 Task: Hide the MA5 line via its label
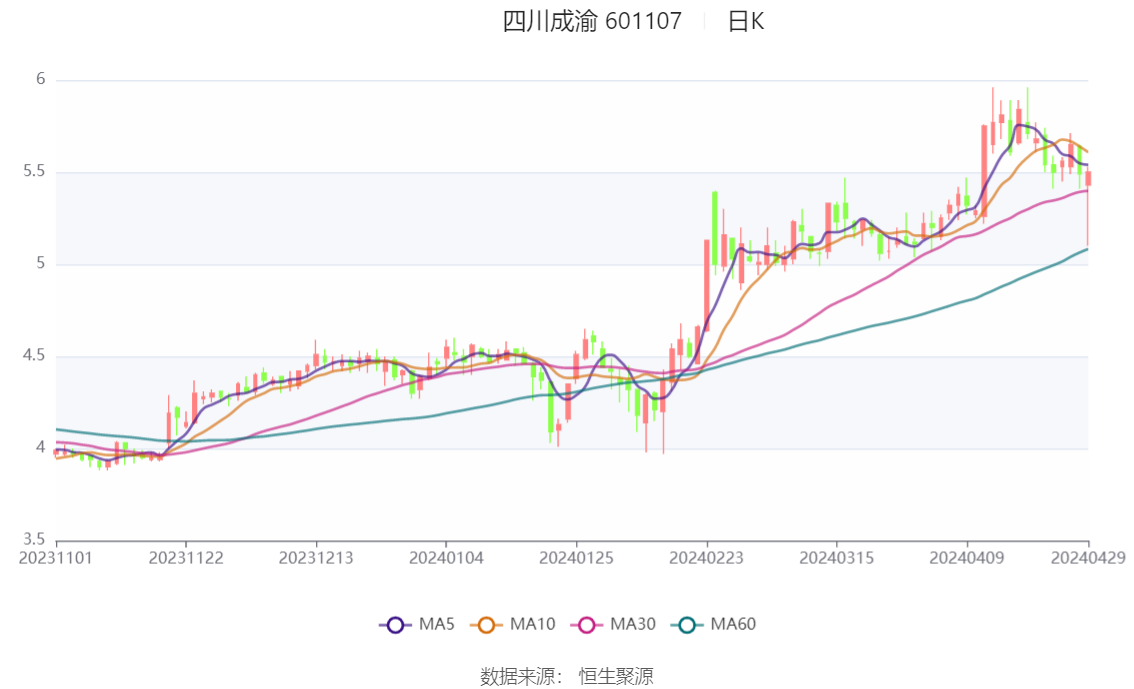click(x=436, y=624)
